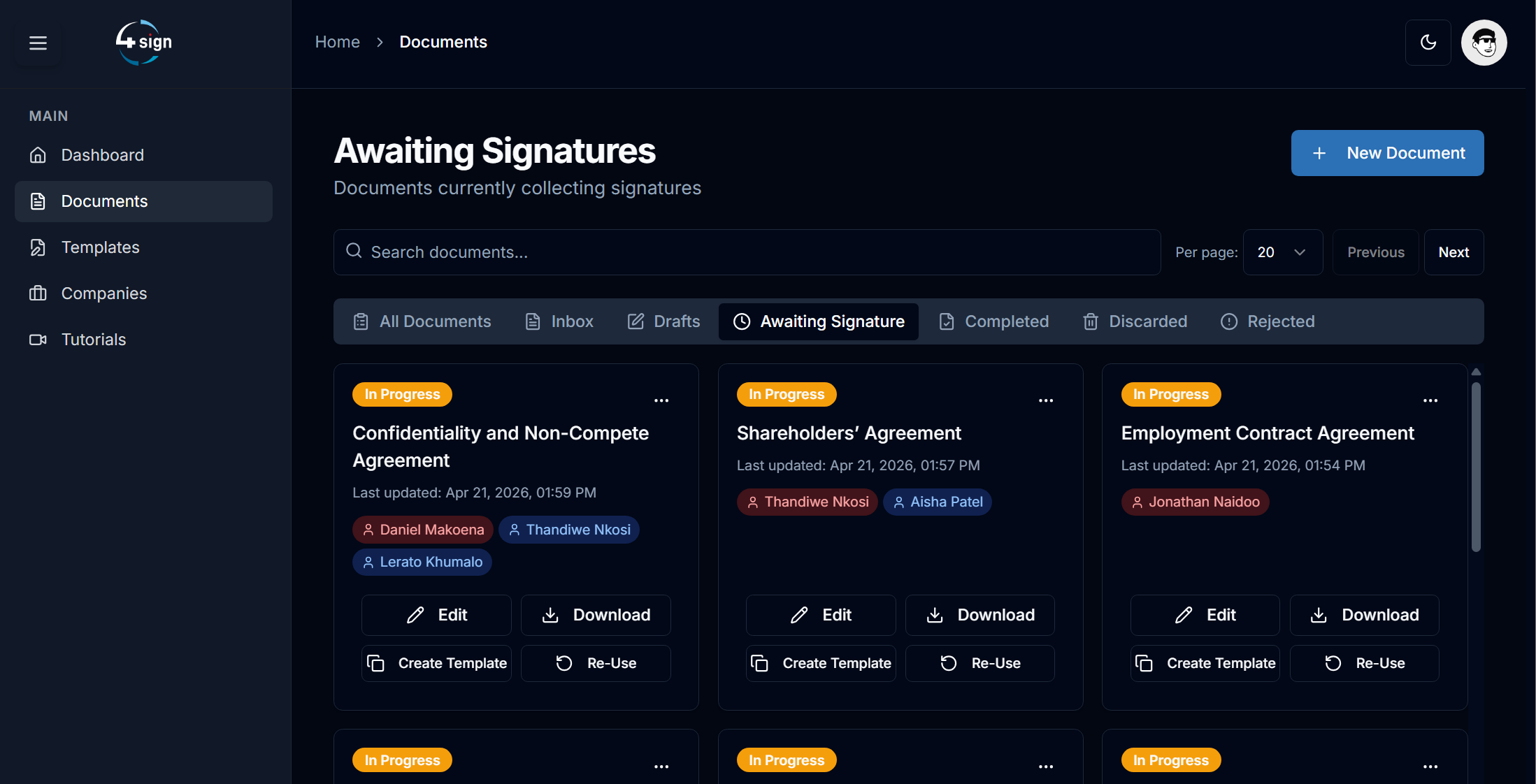Click the Documents breadcrumb

443,42
